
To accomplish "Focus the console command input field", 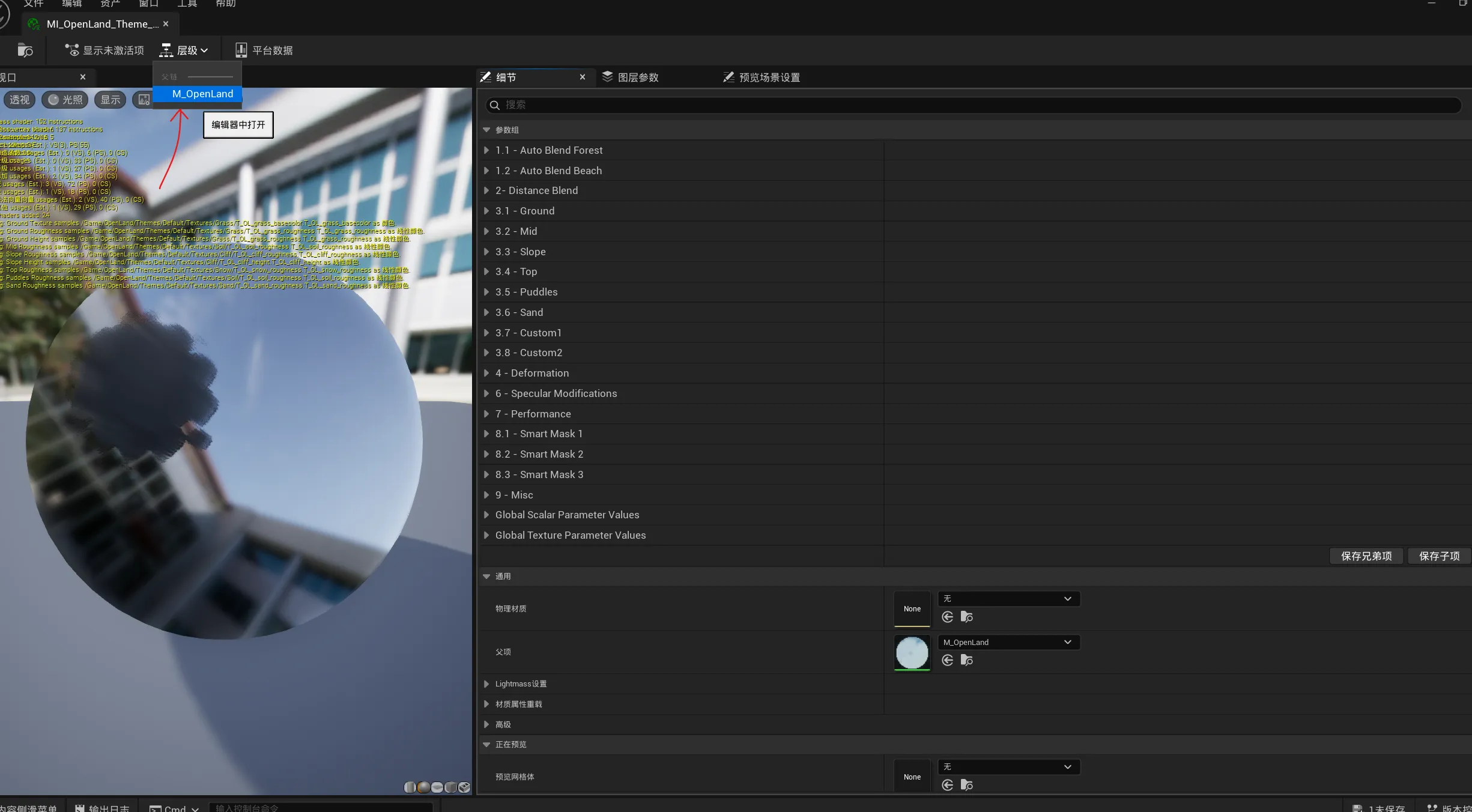I will [x=321, y=808].
